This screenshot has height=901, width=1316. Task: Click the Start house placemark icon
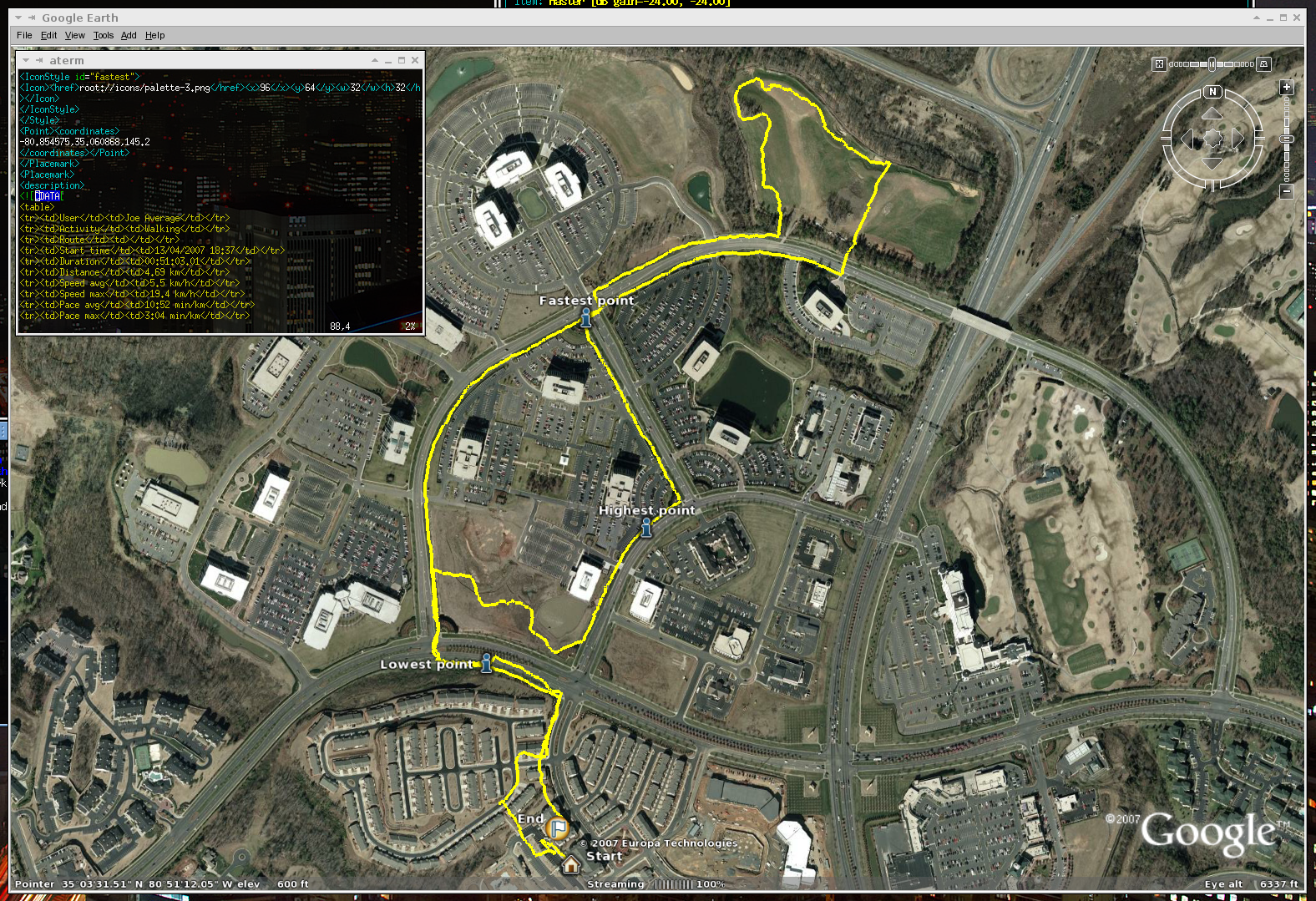point(571,864)
